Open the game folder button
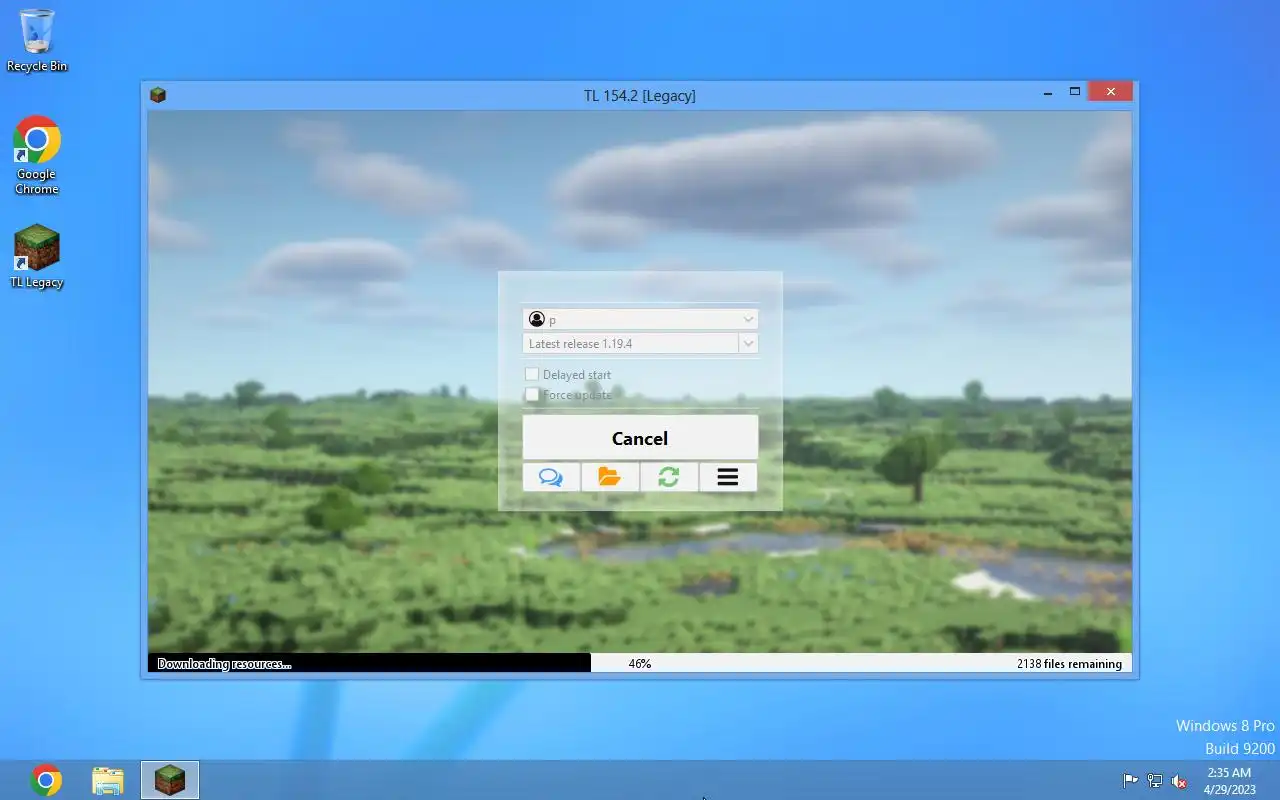Screen dimensions: 1280x800 610,477
